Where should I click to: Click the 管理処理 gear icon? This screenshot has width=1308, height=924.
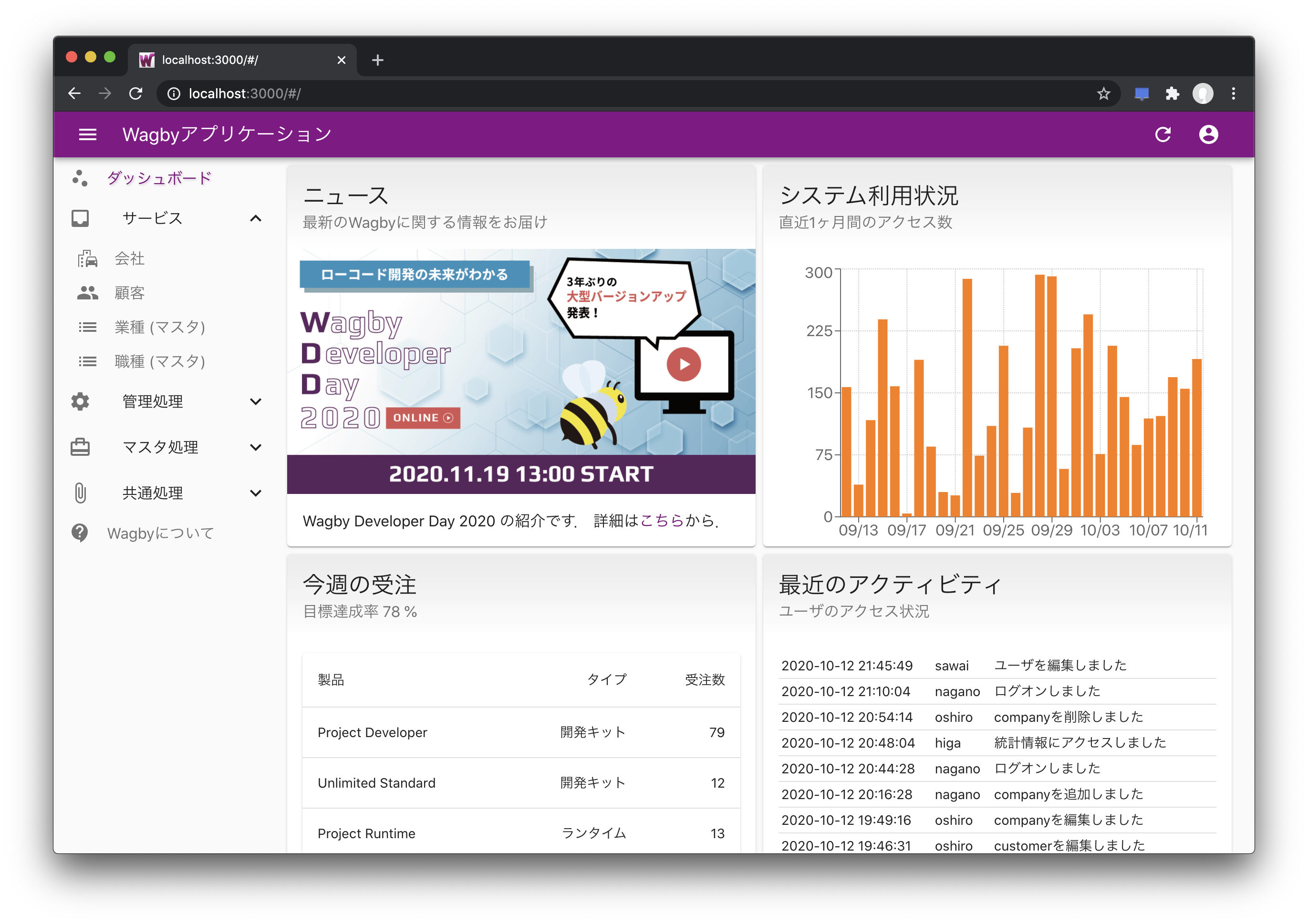pos(80,401)
